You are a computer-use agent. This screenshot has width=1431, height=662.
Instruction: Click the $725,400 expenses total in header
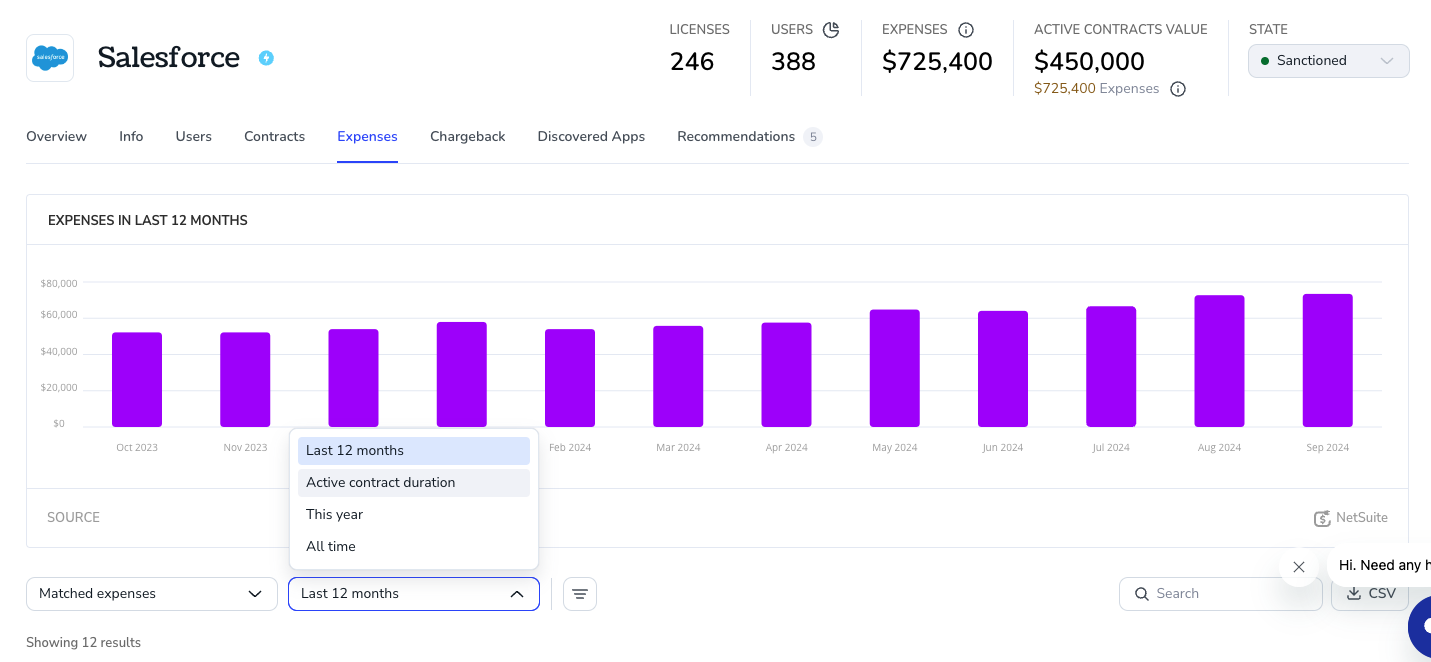click(937, 62)
